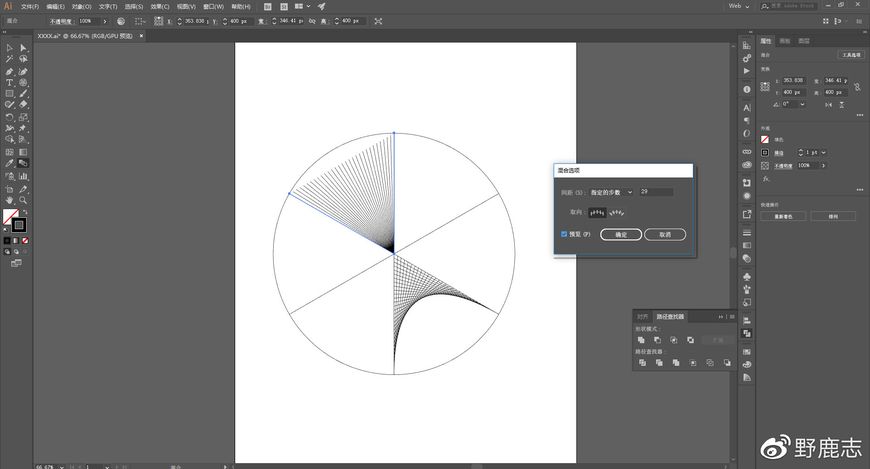
Task: Select the Column Graph tool
Action: click(x=23, y=176)
